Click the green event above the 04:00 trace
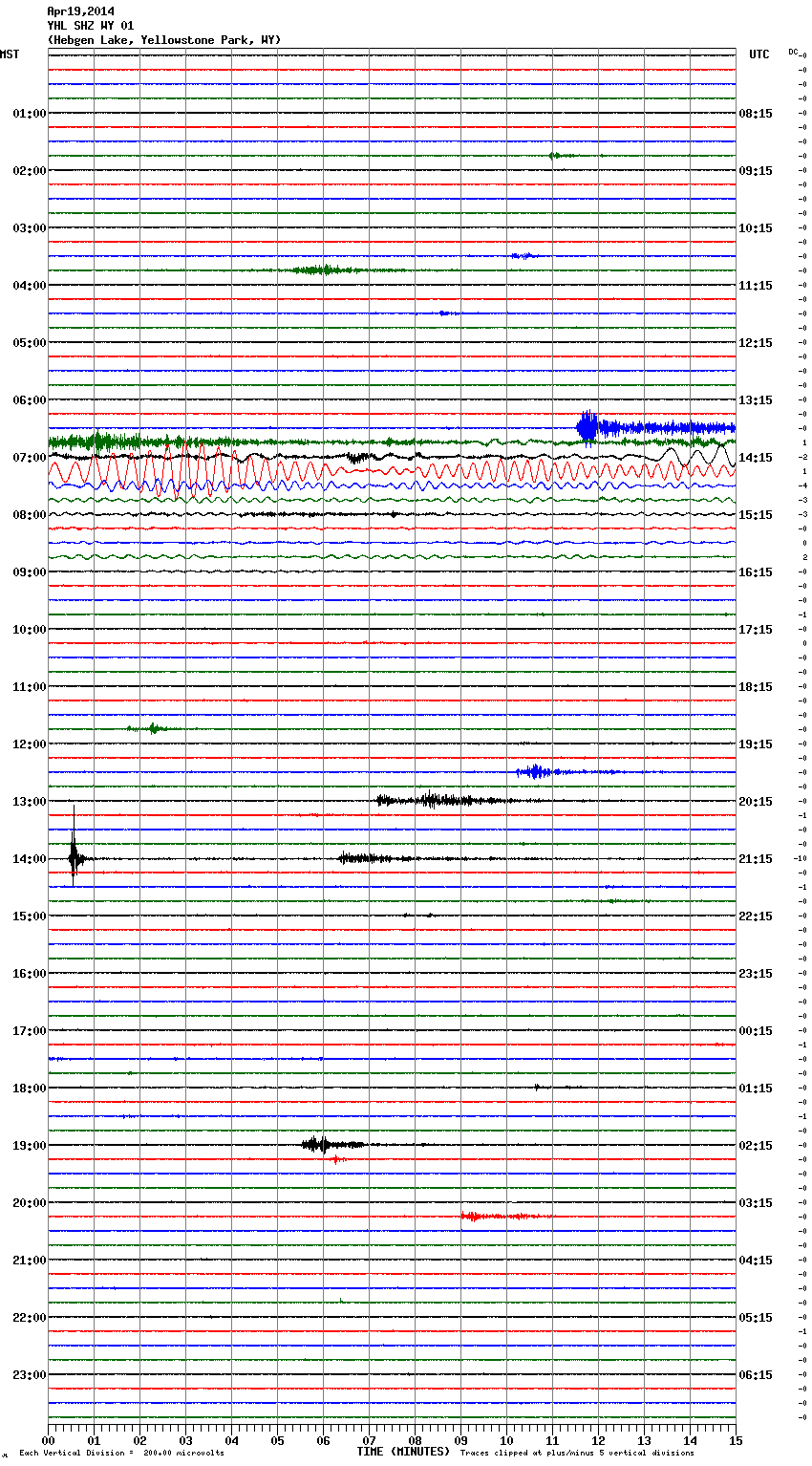 (330, 270)
